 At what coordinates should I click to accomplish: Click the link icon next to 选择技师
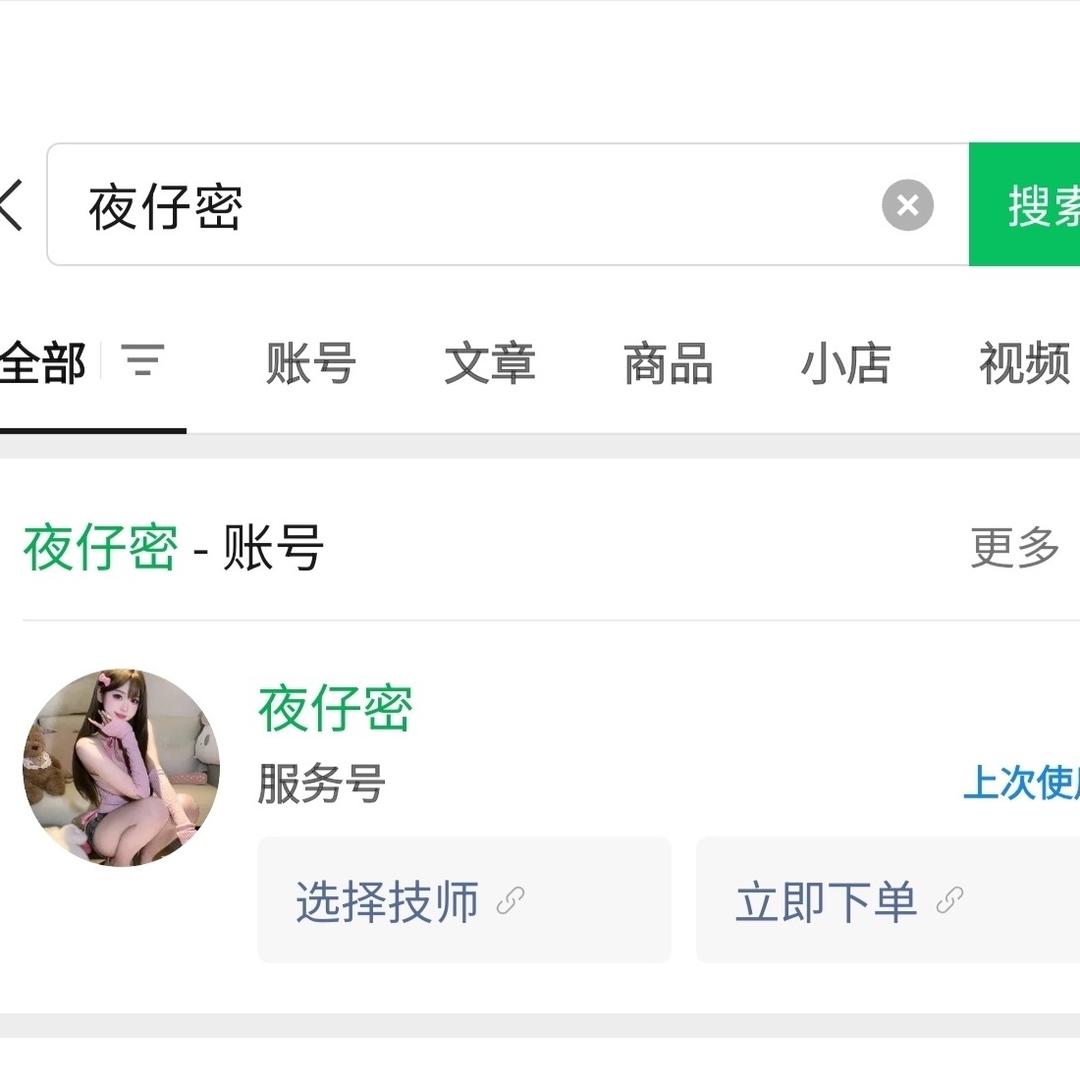click(x=511, y=901)
